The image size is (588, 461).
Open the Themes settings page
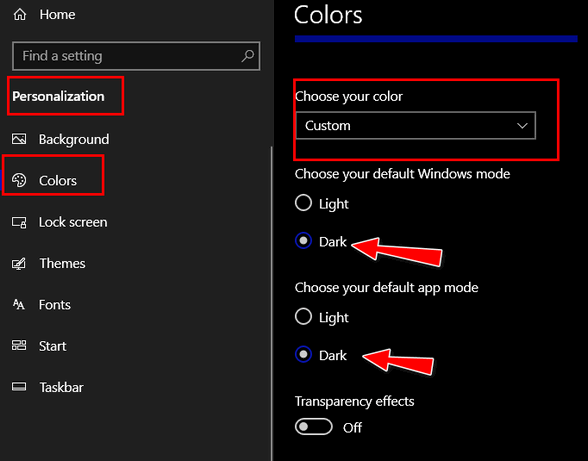(62, 263)
